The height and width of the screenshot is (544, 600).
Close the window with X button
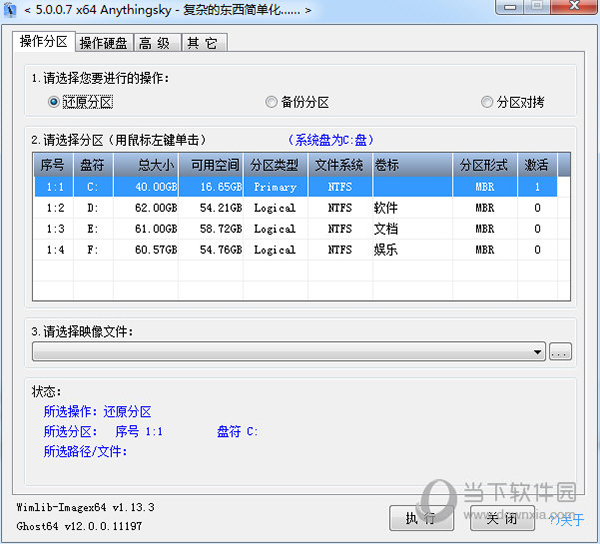pyautogui.click(x=574, y=7)
